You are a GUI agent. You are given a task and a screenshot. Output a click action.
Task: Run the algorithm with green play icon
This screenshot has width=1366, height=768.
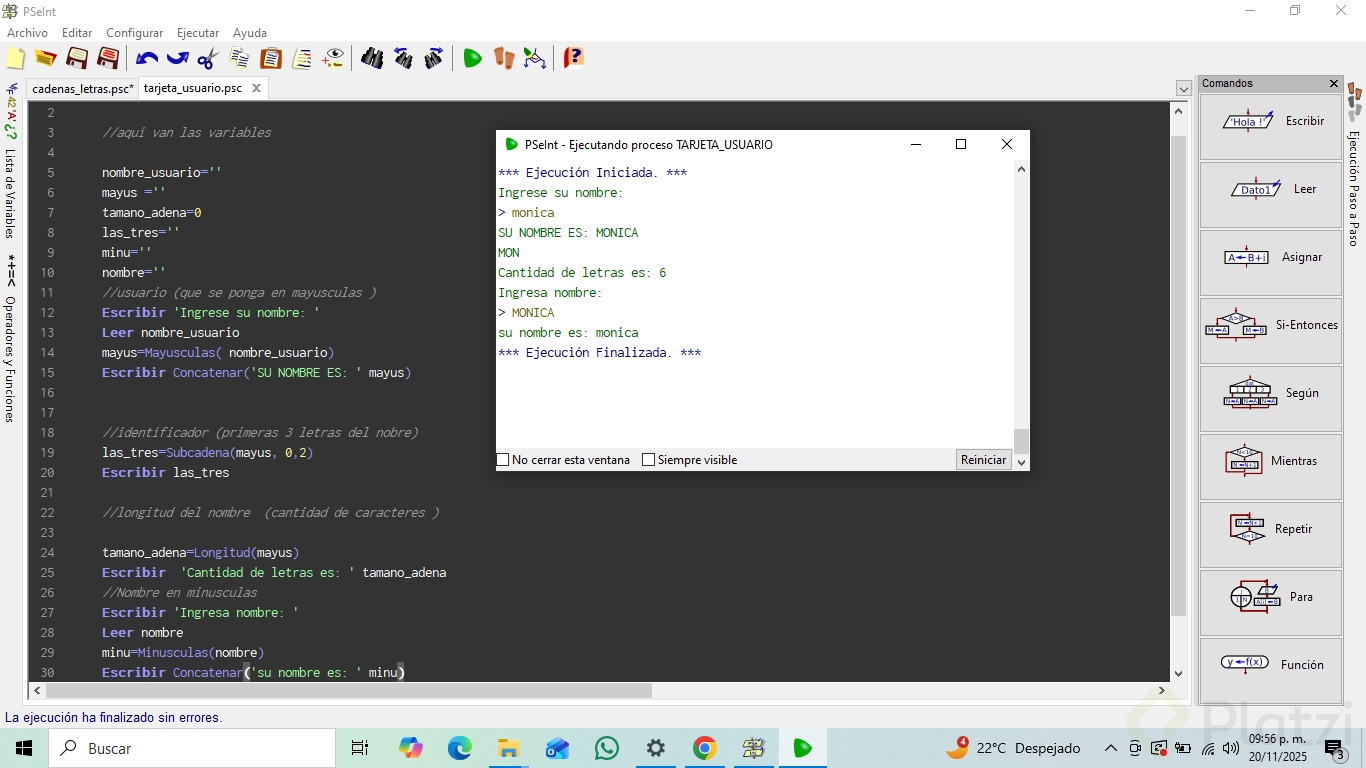click(x=472, y=59)
